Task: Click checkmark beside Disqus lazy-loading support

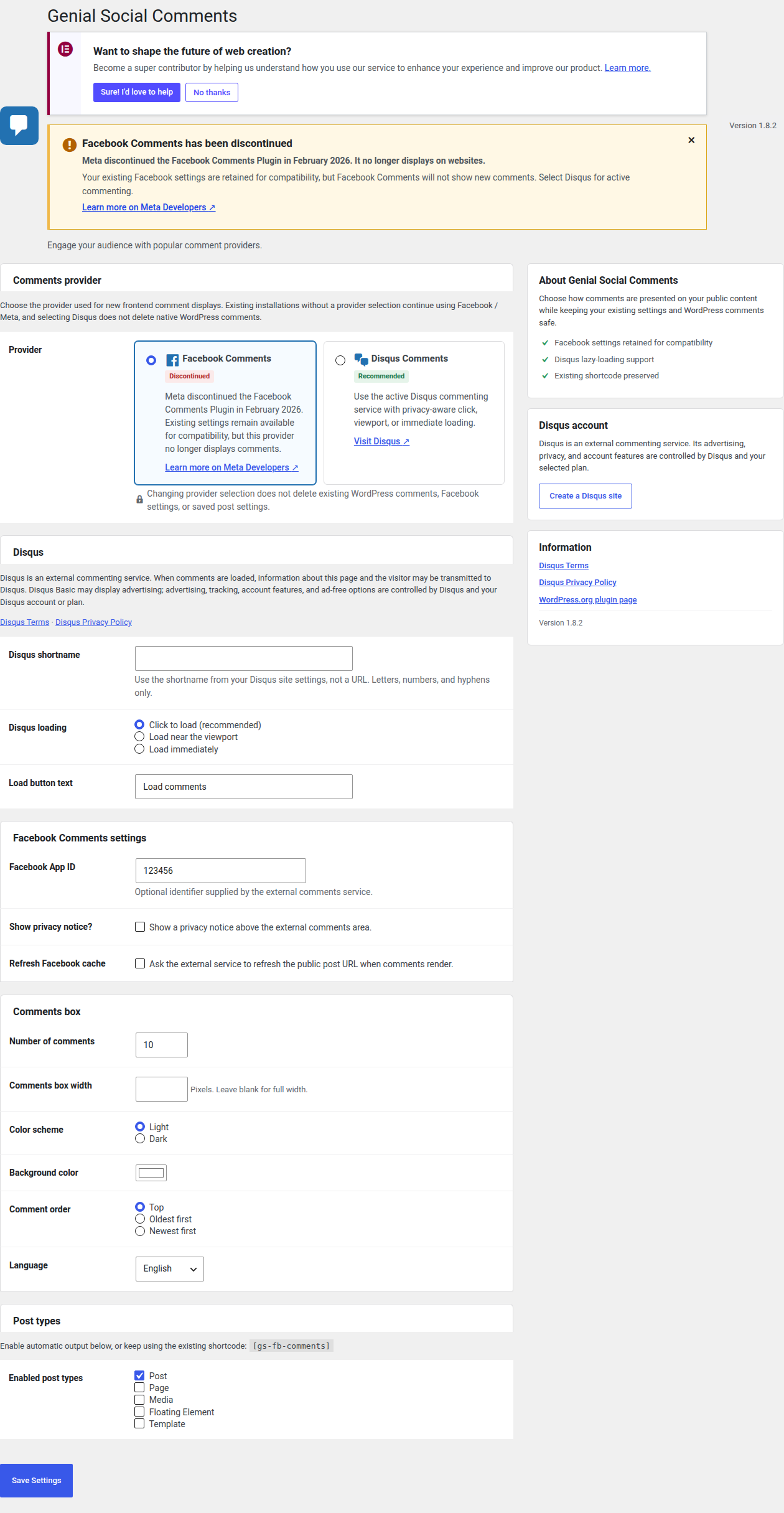Action: pyautogui.click(x=545, y=360)
